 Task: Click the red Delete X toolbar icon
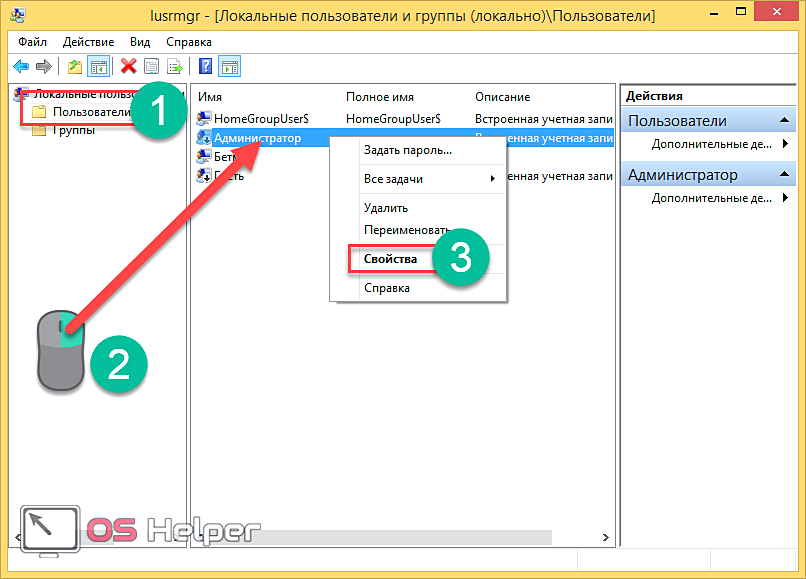coord(128,67)
